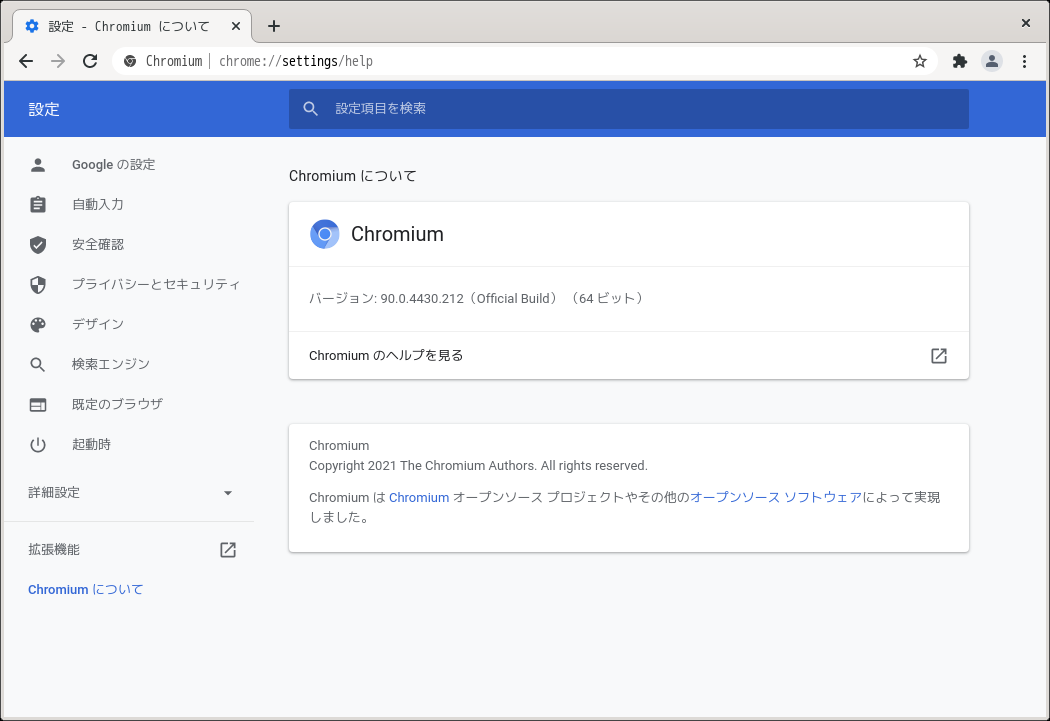
Task: Click the palette icon beside デザイン
Action: pyautogui.click(x=38, y=325)
